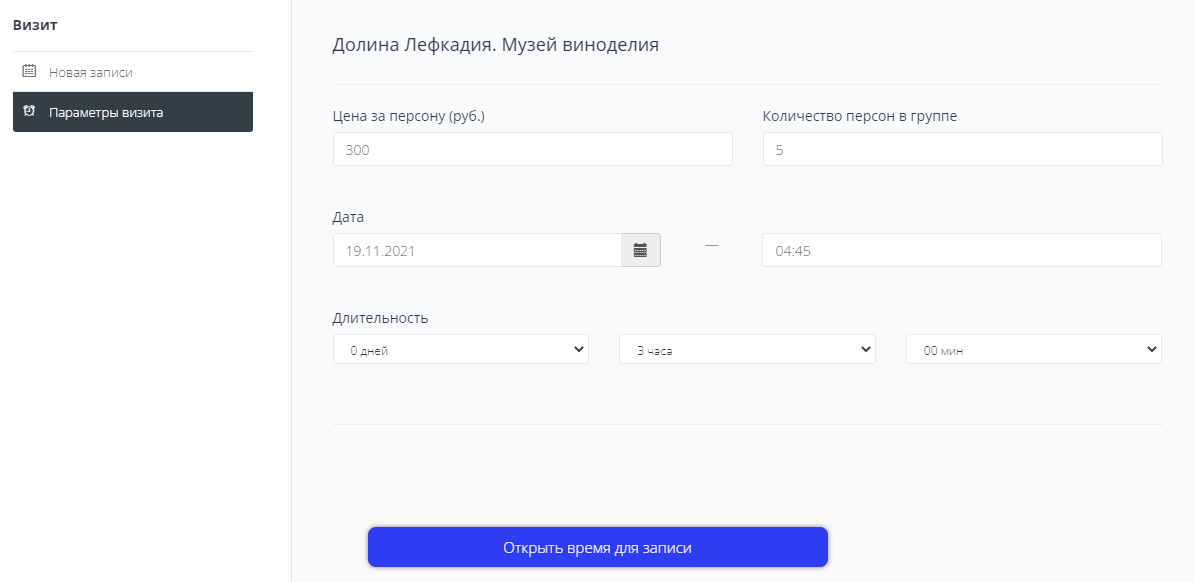Expand the hours duration dropdown '3 часа'
The height and width of the screenshot is (582, 1195).
tap(747, 350)
